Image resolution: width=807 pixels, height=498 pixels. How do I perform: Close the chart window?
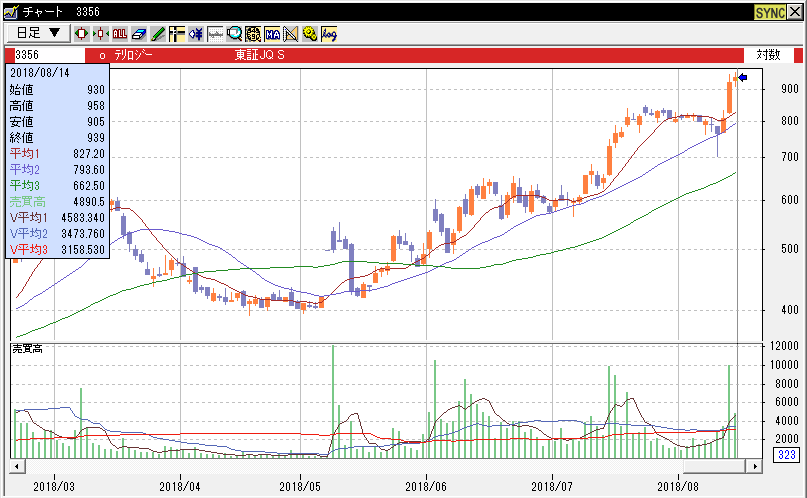point(796,11)
